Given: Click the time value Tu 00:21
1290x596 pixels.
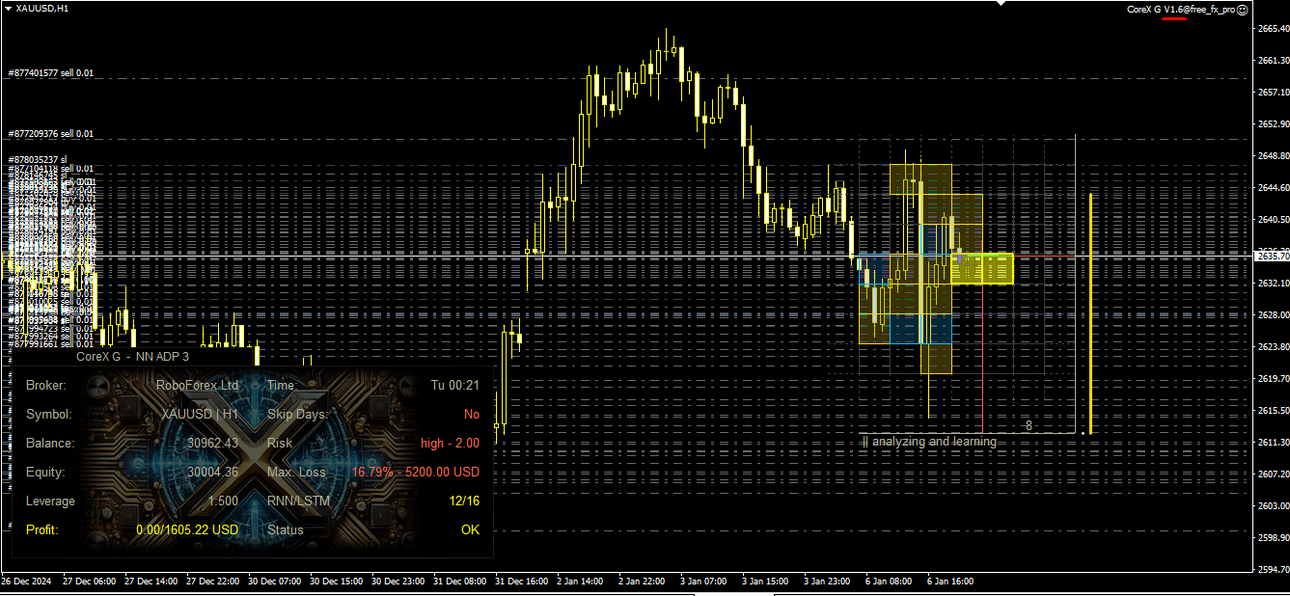Looking at the screenshot, I should (455, 385).
